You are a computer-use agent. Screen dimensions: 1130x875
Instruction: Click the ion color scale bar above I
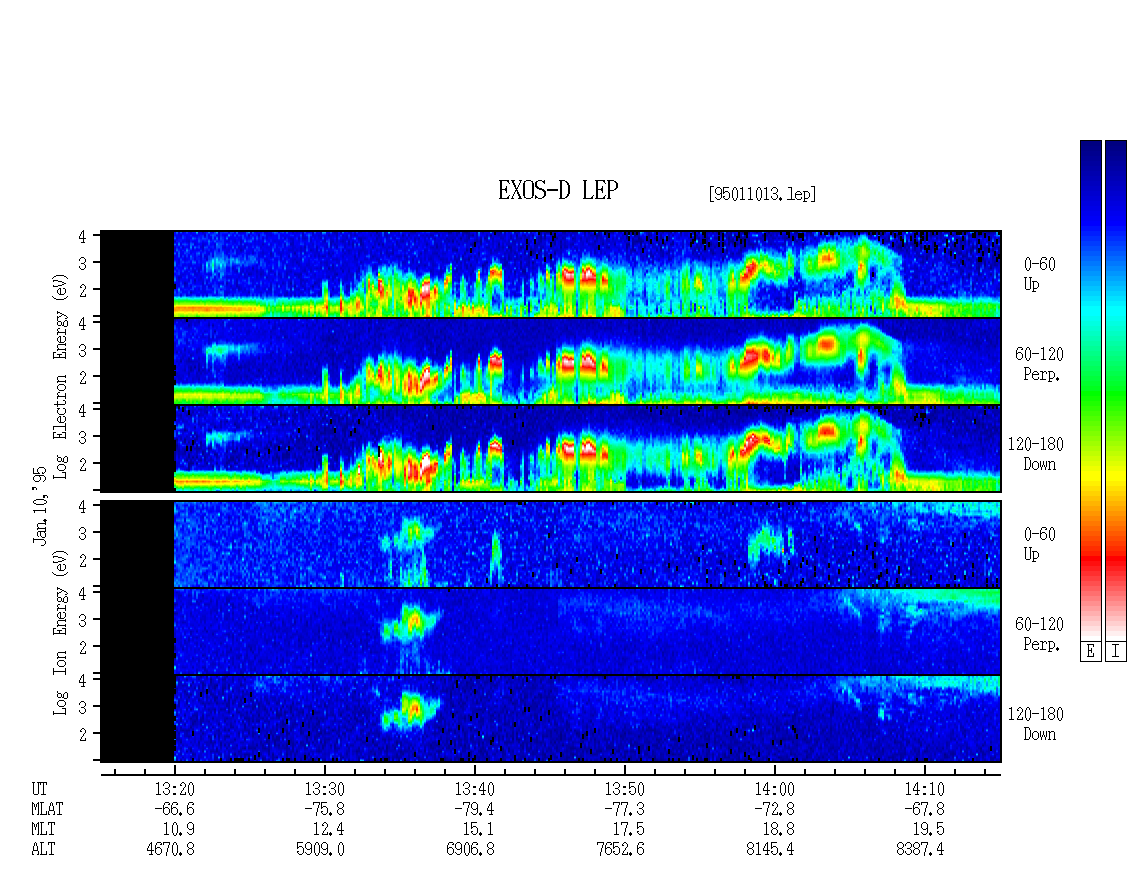(1116, 390)
